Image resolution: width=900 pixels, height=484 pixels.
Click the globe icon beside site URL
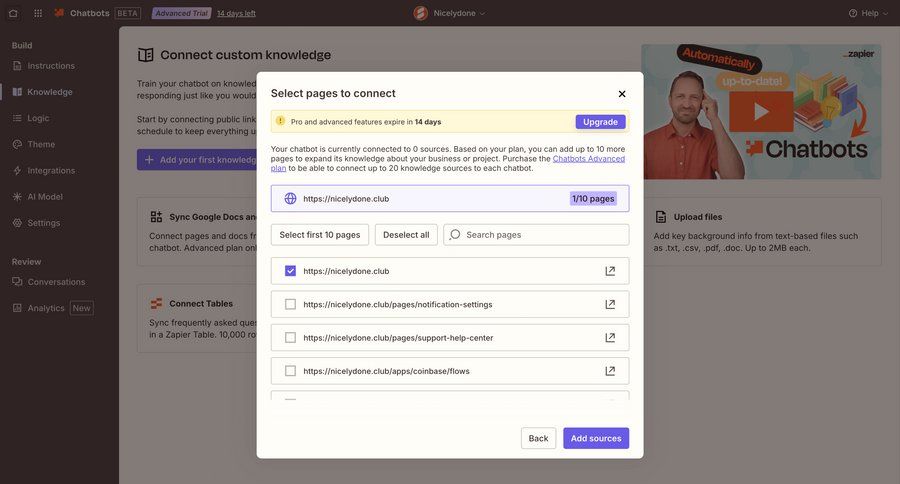coord(290,199)
